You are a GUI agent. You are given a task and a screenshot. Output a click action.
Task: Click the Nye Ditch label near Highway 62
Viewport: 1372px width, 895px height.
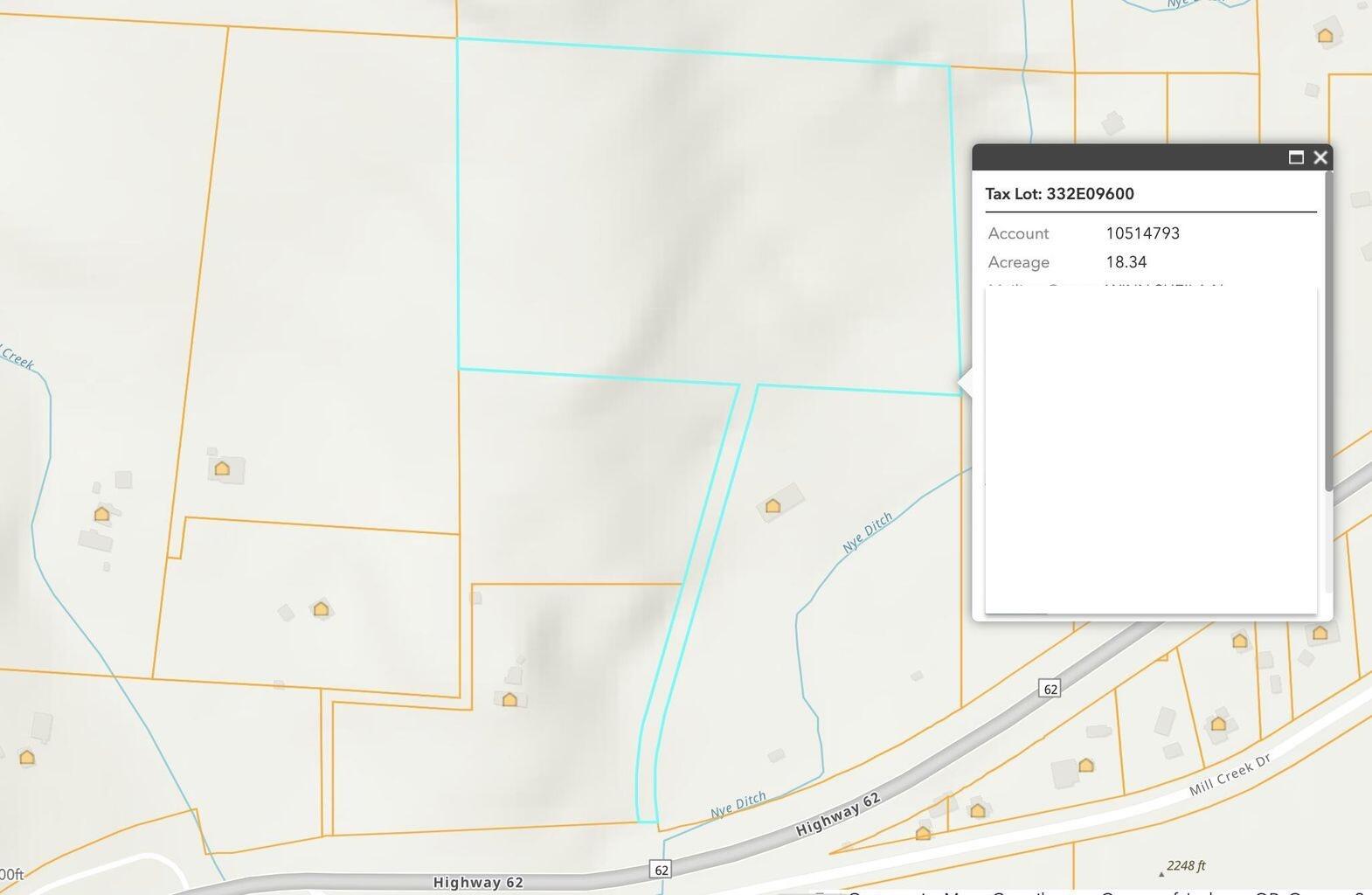pos(738,804)
